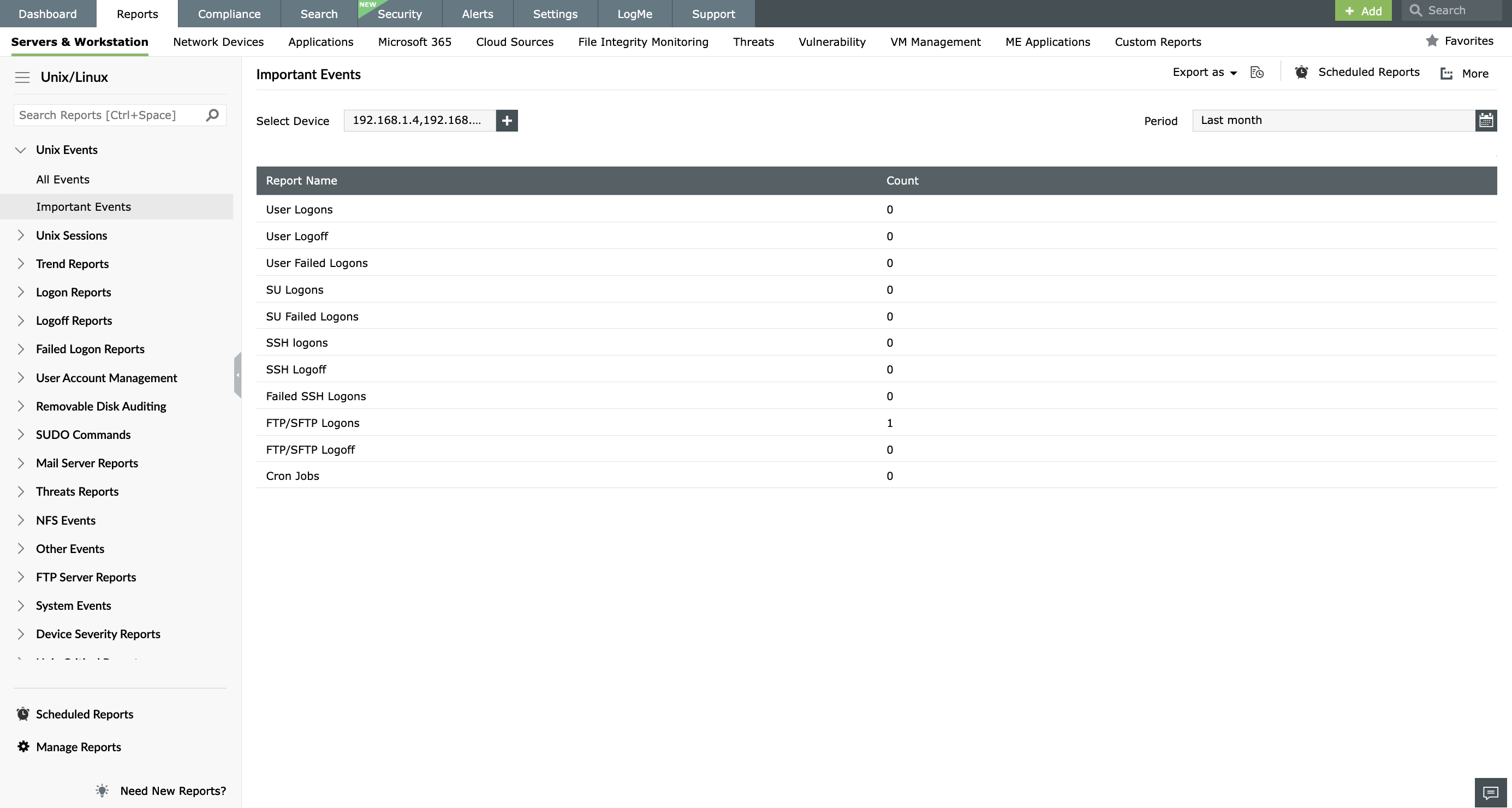1512x808 pixels.
Task: Click the alarm clock Scheduled Reports in toolbar
Action: (1301, 72)
